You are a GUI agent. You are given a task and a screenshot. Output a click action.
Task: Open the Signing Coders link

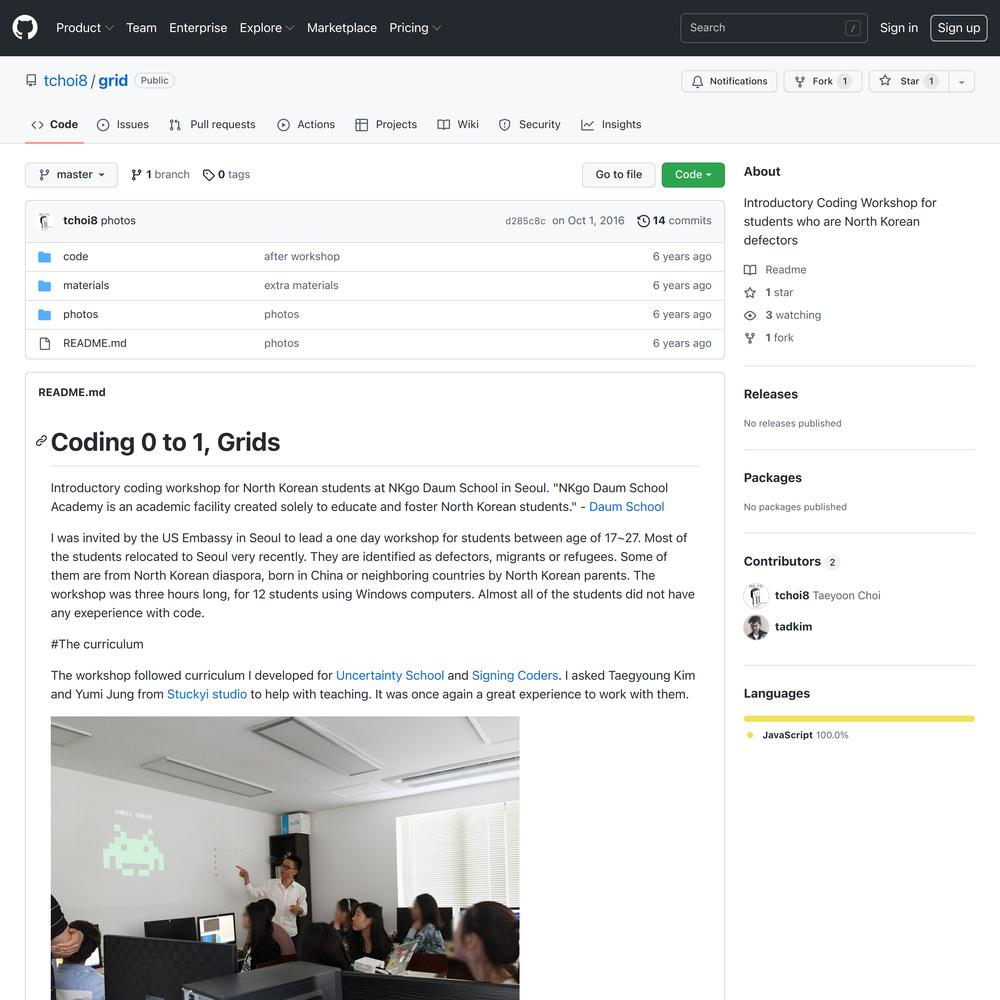click(x=515, y=675)
